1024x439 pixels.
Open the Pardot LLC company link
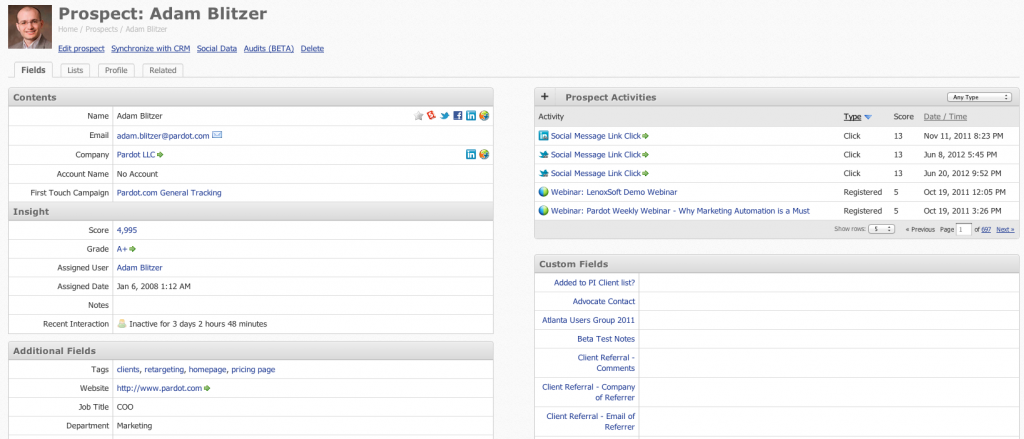point(136,155)
